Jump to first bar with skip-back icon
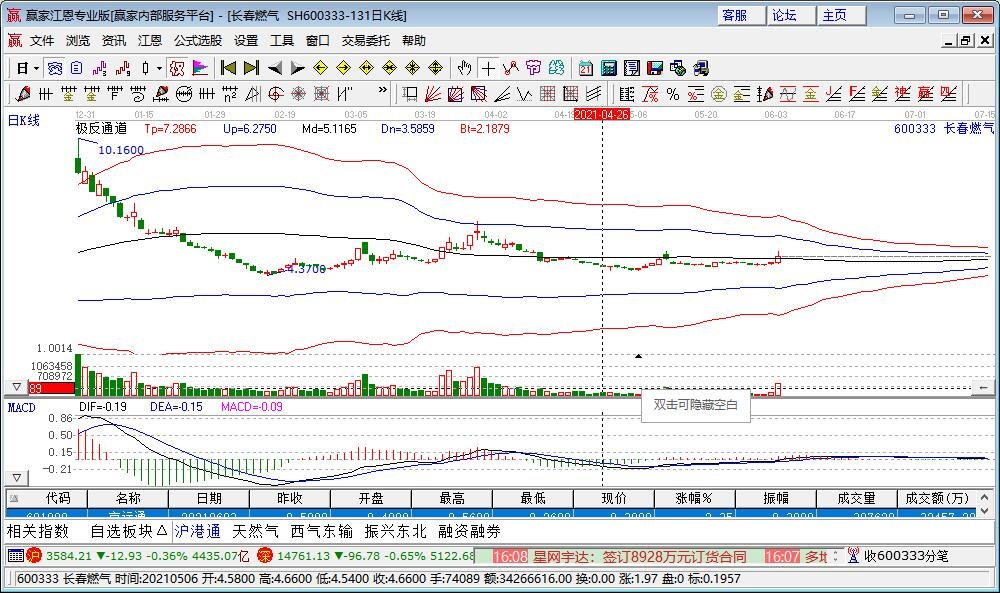1000x593 pixels. coord(228,68)
